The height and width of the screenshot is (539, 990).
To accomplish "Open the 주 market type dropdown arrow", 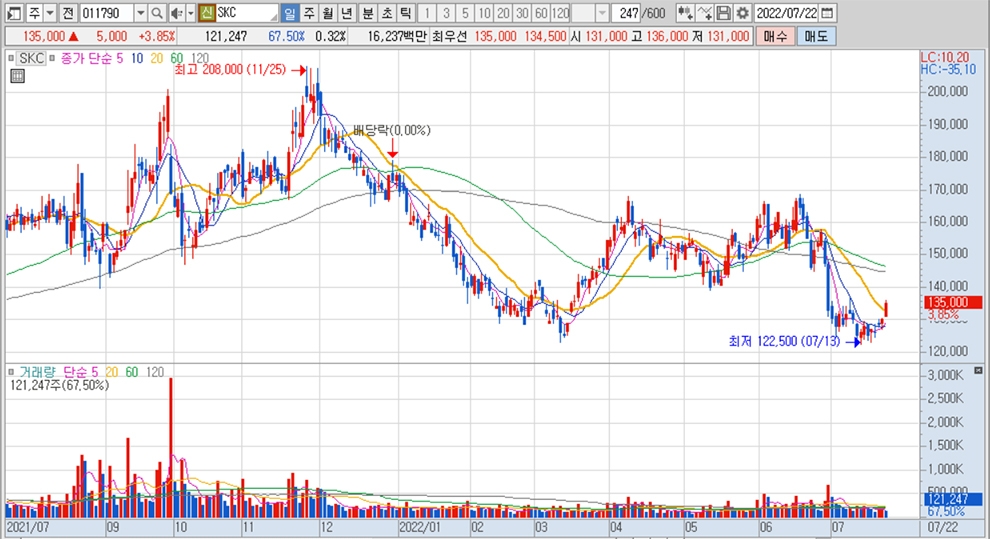I will click(49, 13).
